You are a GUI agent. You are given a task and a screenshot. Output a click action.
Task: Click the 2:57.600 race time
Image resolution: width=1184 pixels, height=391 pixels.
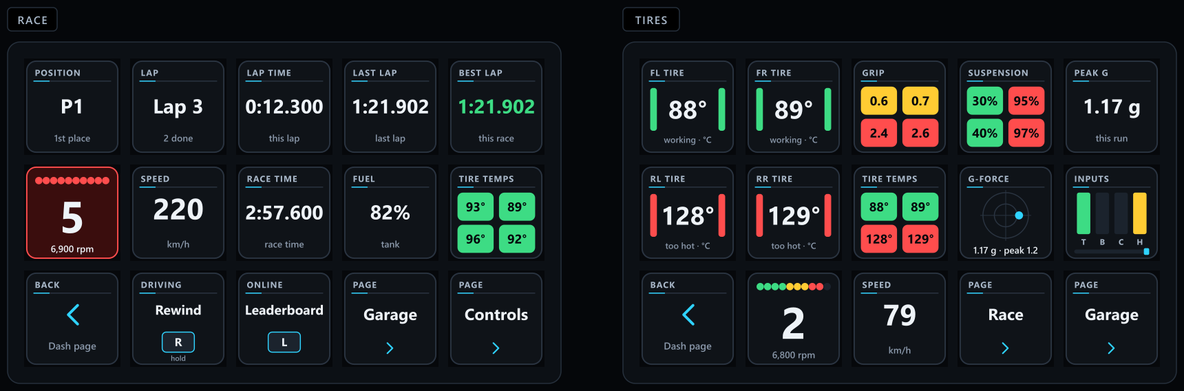(284, 213)
